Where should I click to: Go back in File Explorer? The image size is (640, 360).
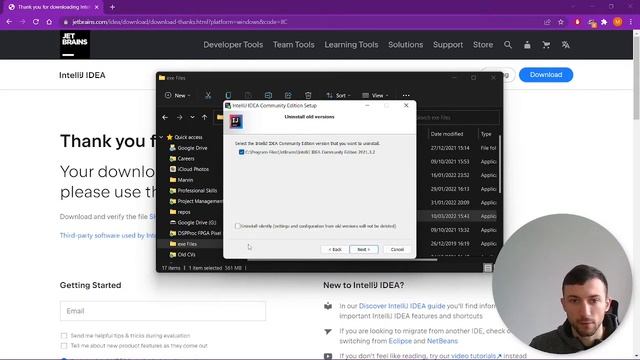click(x=165, y=118)
